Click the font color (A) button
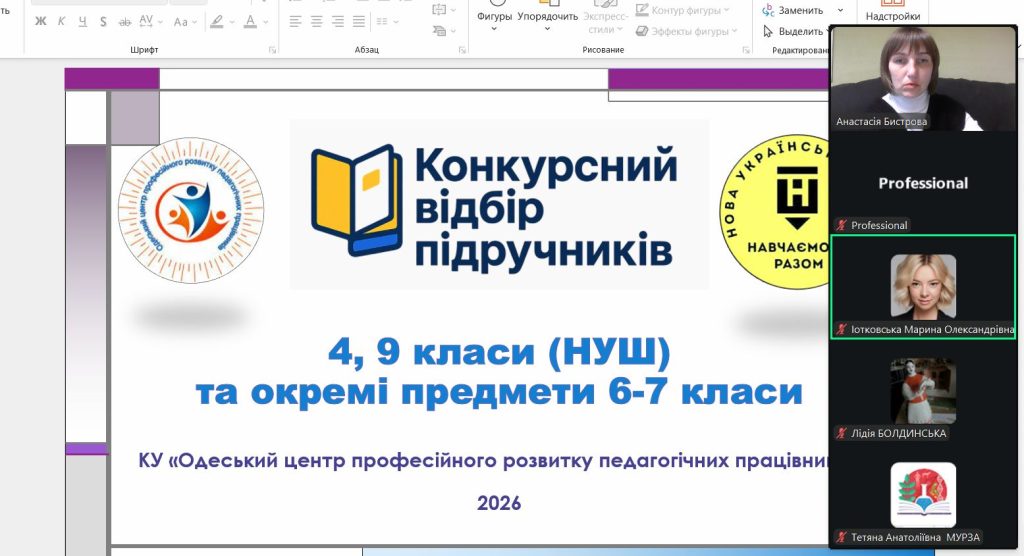This screenshot has width=1024, height=556. (x=250, y=21)
